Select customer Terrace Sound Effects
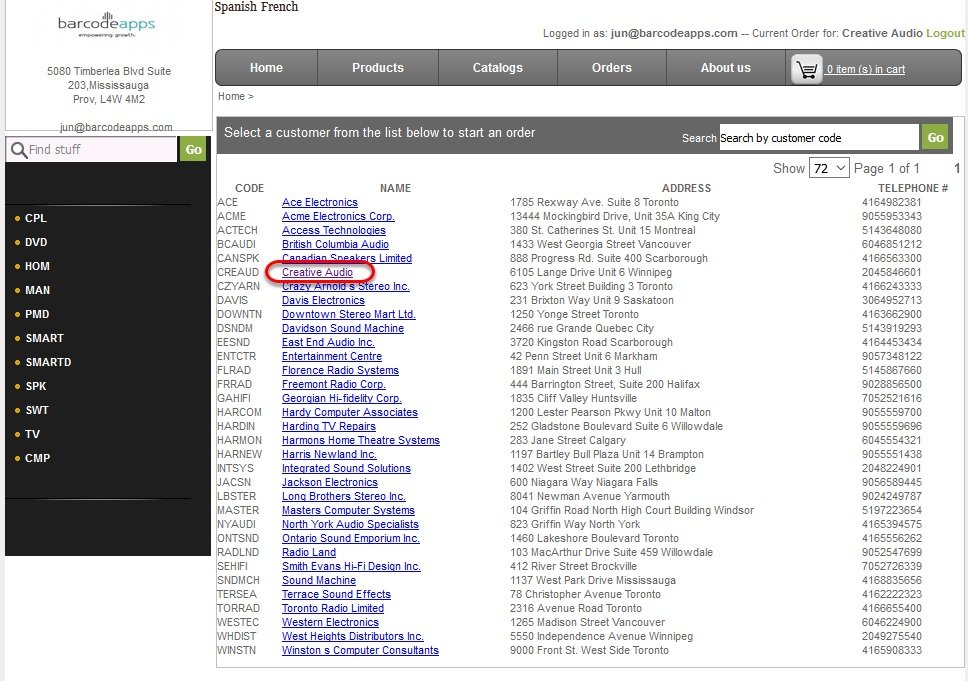 336,595
